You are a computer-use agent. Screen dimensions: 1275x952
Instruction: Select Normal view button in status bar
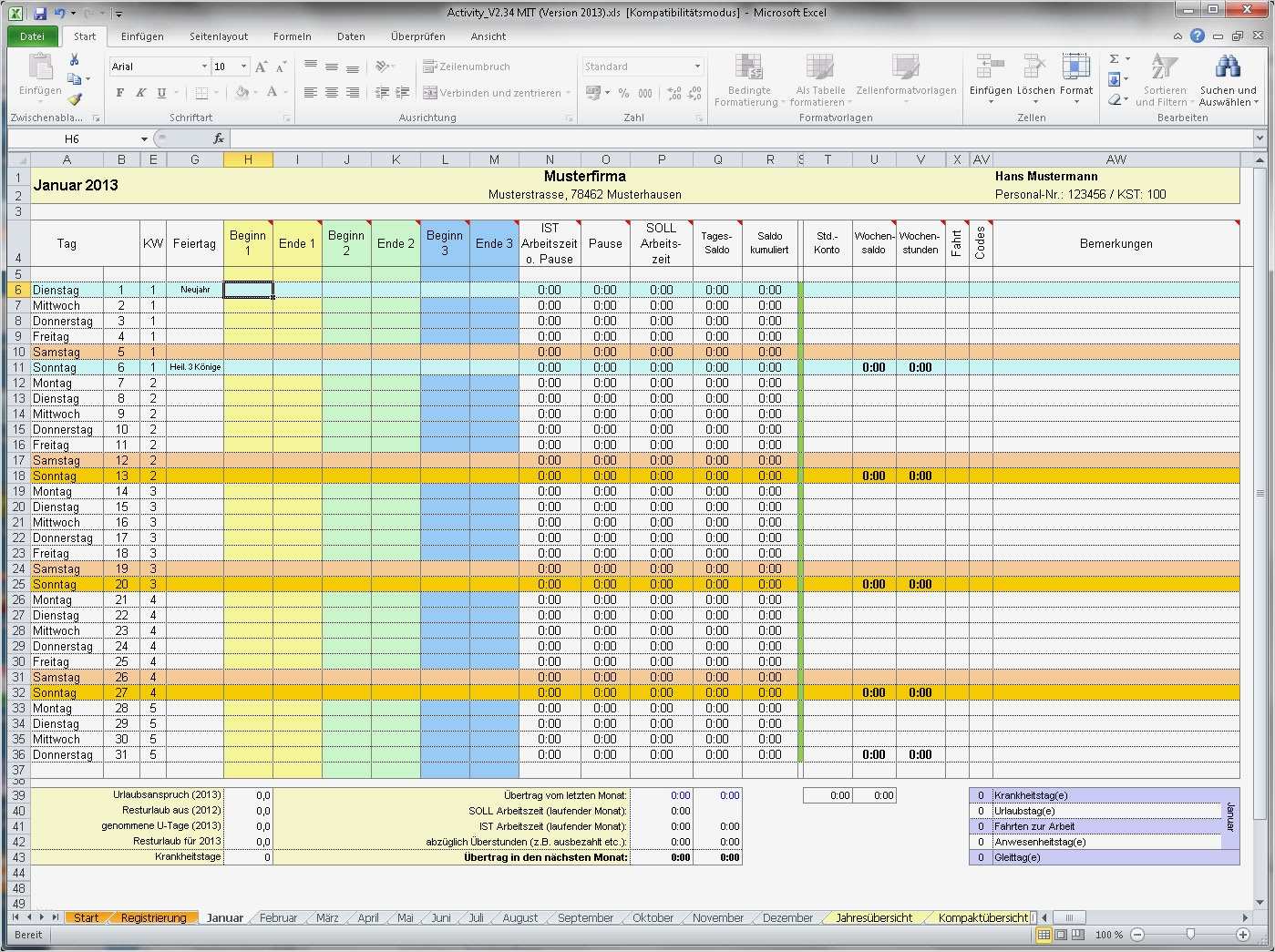pos(1045,935)
